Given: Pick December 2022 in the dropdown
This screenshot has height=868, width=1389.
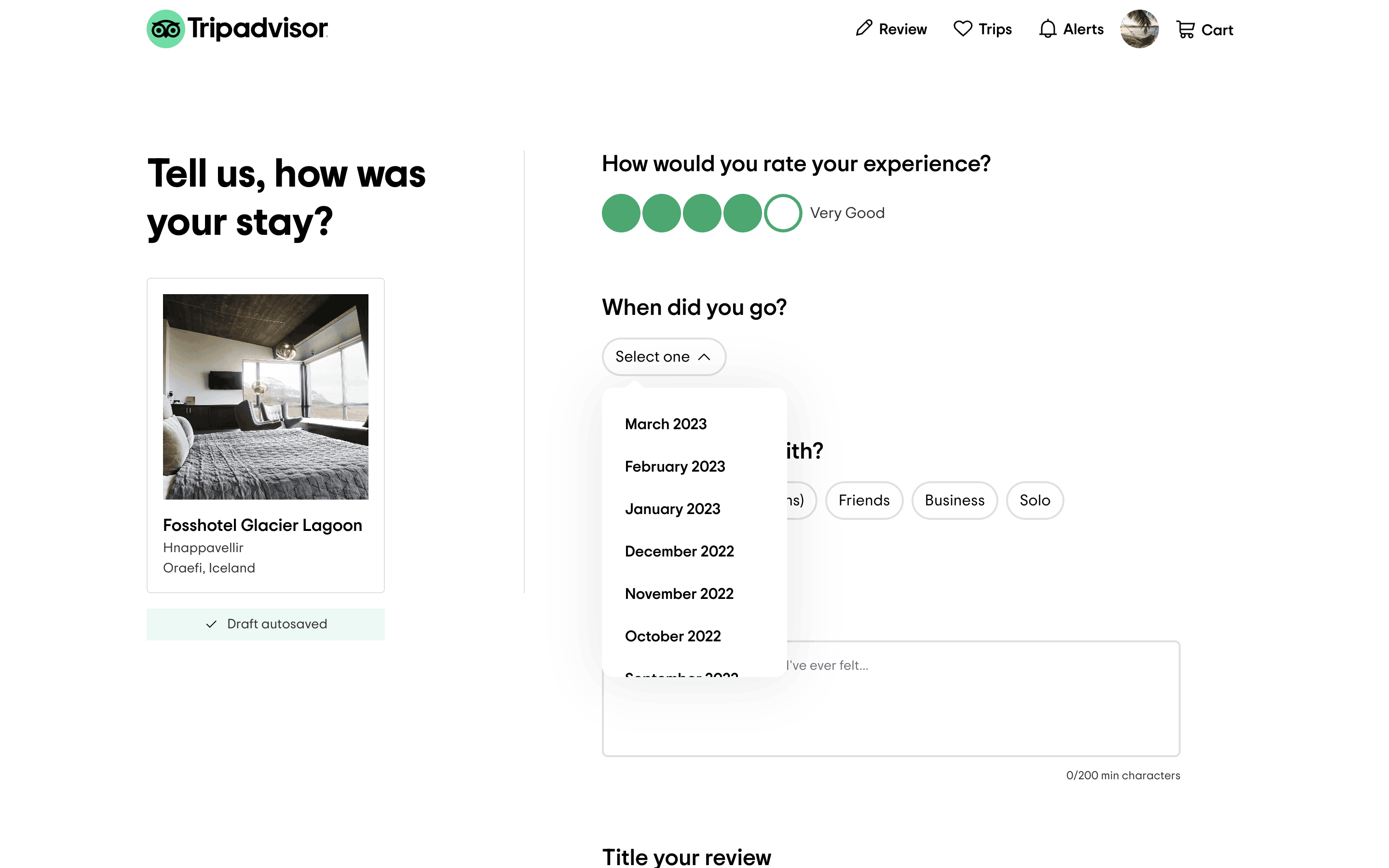Looking at the screenshot, I should pyautogui.click(x=679, y=551).
